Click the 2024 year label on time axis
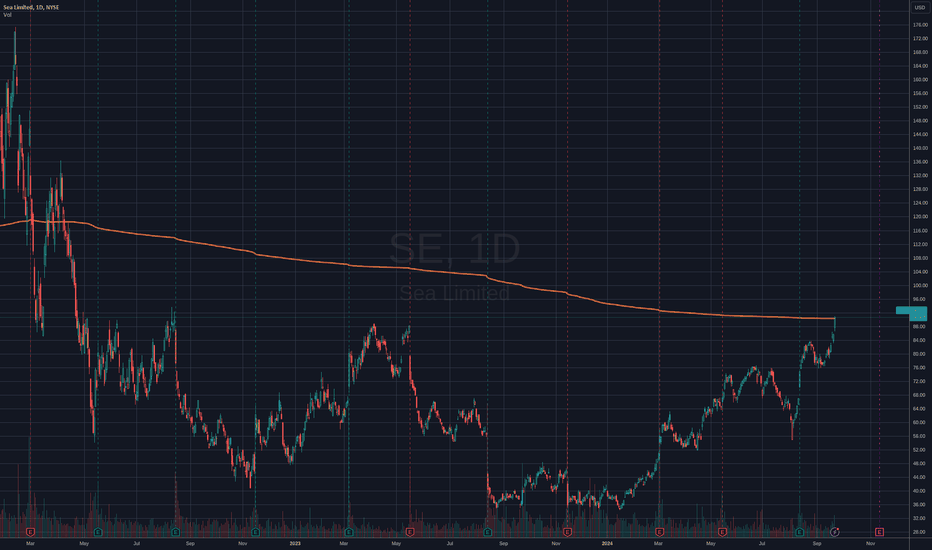The width and height of the screenshot is (932, 550). [607, 543]
